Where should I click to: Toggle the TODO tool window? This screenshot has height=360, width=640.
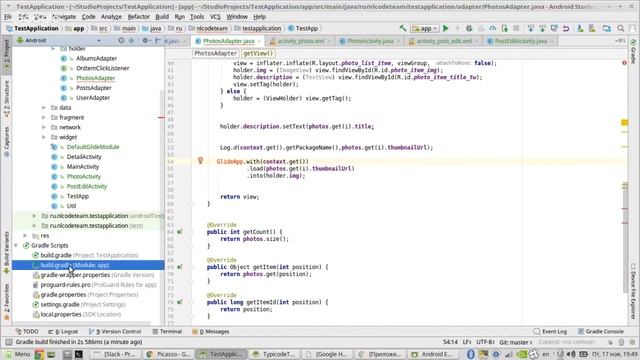coord(27,331)
